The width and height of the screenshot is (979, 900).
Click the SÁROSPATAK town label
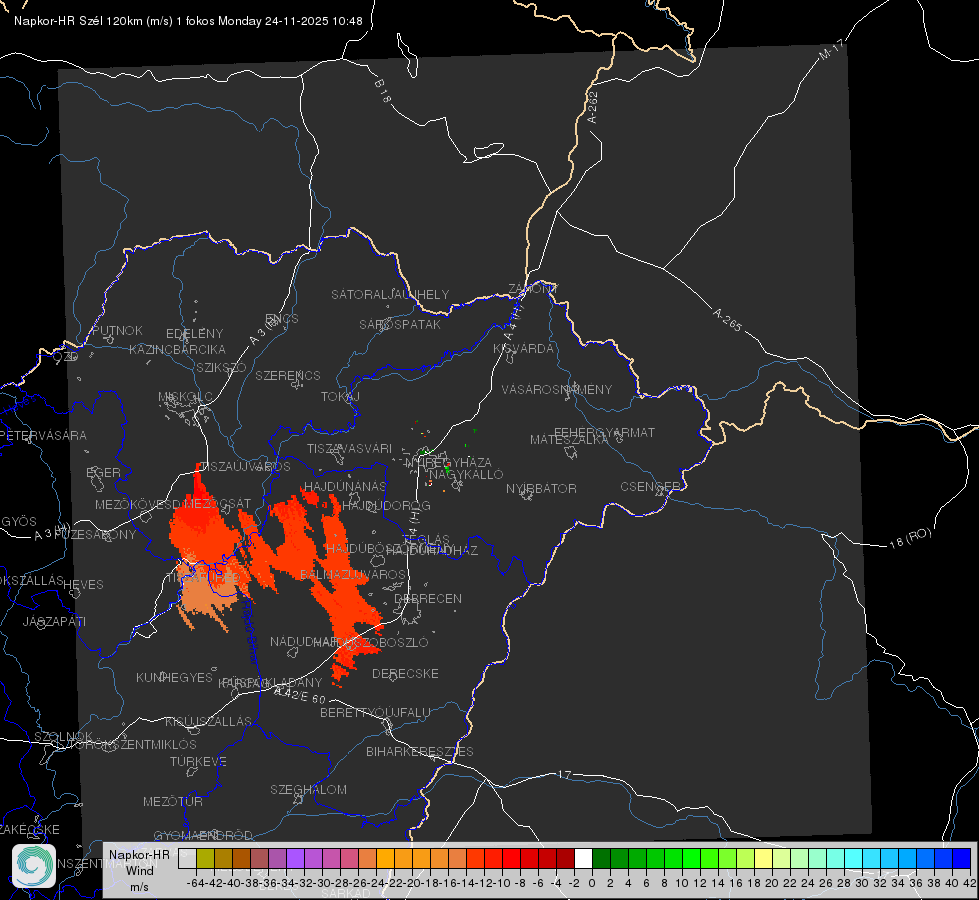400,324
